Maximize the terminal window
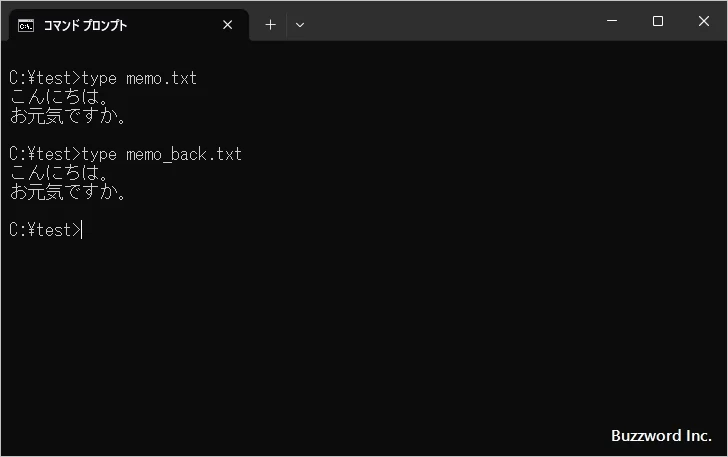728x457 pixels. click(657, 21)
